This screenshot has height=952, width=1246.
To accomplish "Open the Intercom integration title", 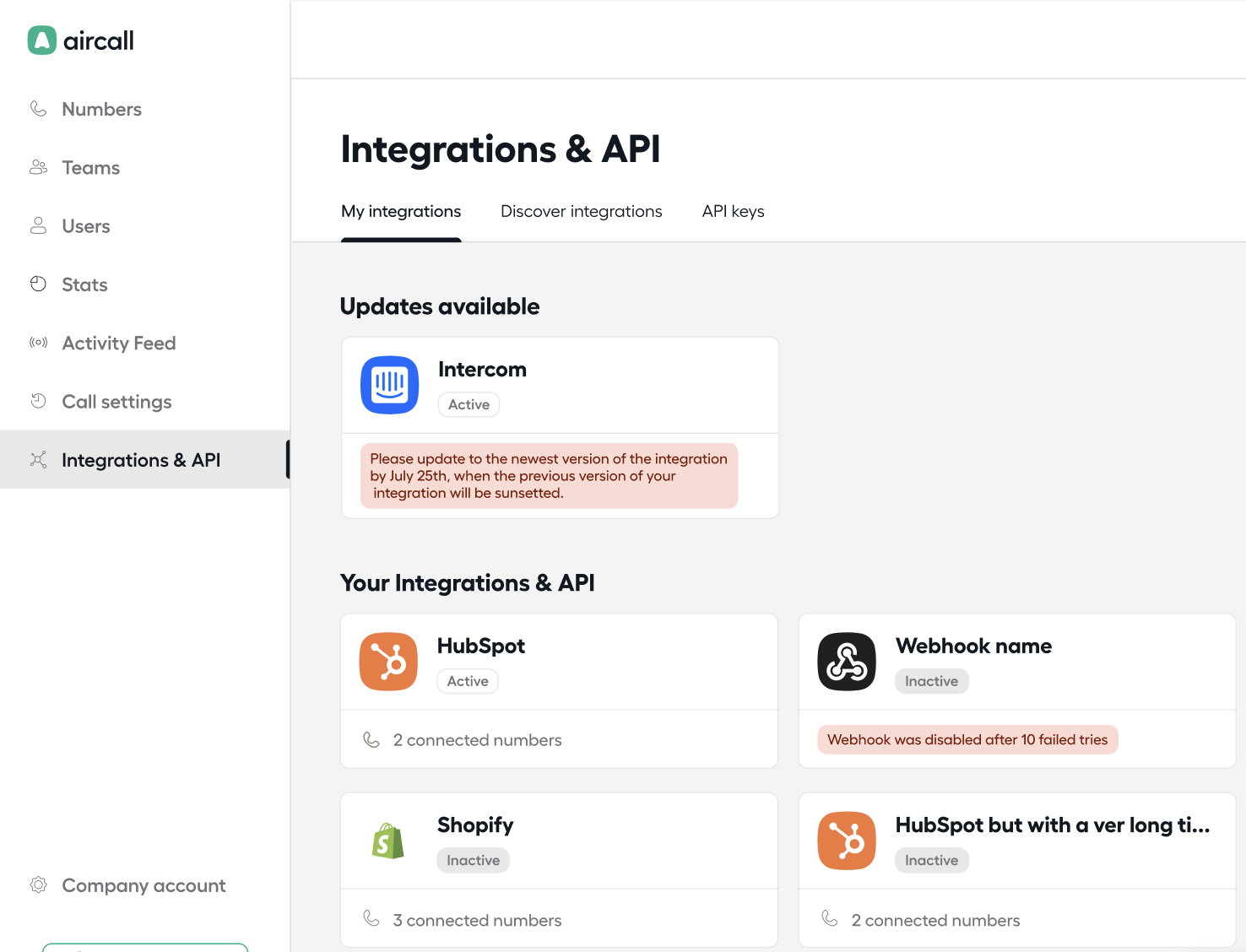I will pos(482,370).
